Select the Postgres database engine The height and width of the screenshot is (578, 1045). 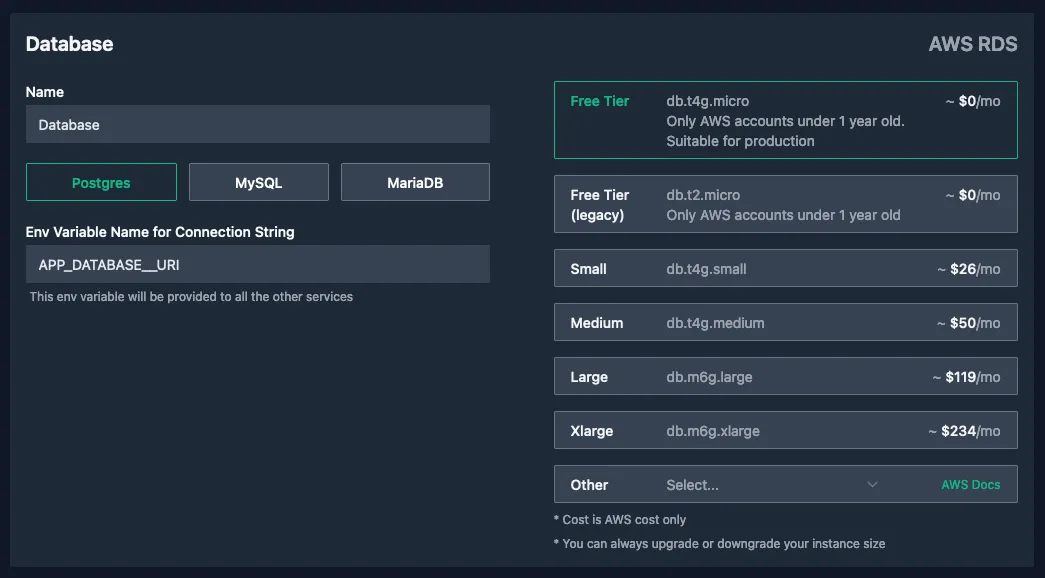click(x=100, y=182)
